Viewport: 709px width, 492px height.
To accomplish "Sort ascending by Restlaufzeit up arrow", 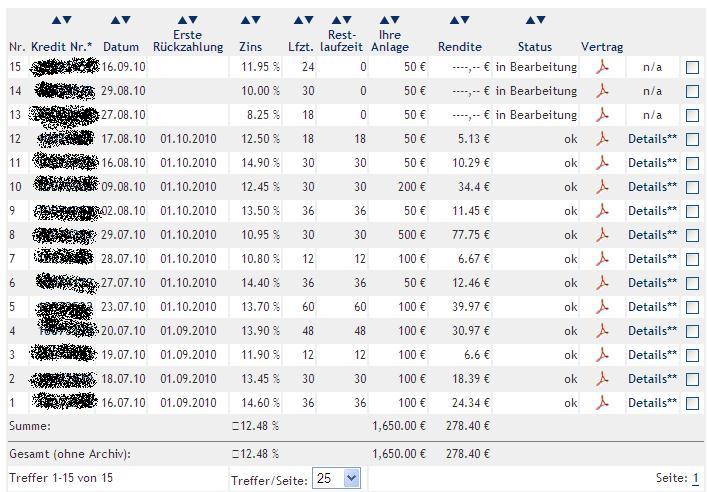I will tap(336, 20).
